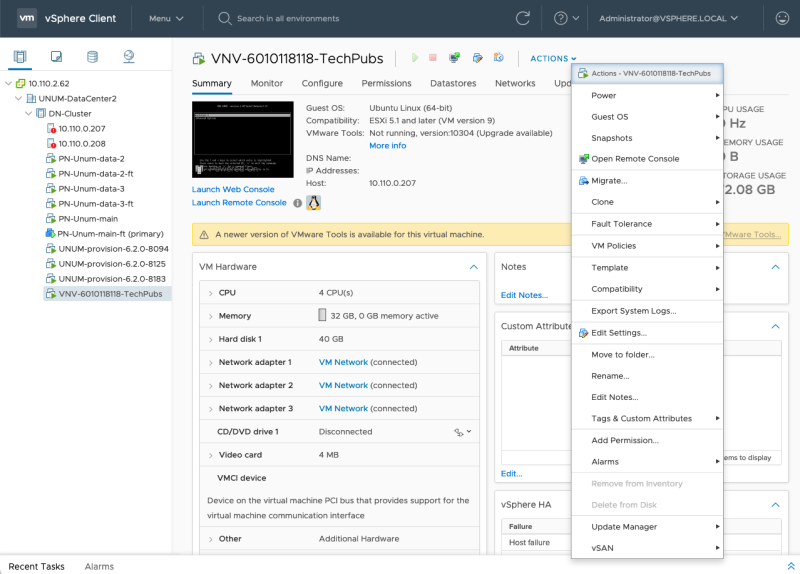The width and height of the screenshot is (800, 574).
Task: Collapse the 10.110.2.62 vCenter node
Action: coord(8,83)
